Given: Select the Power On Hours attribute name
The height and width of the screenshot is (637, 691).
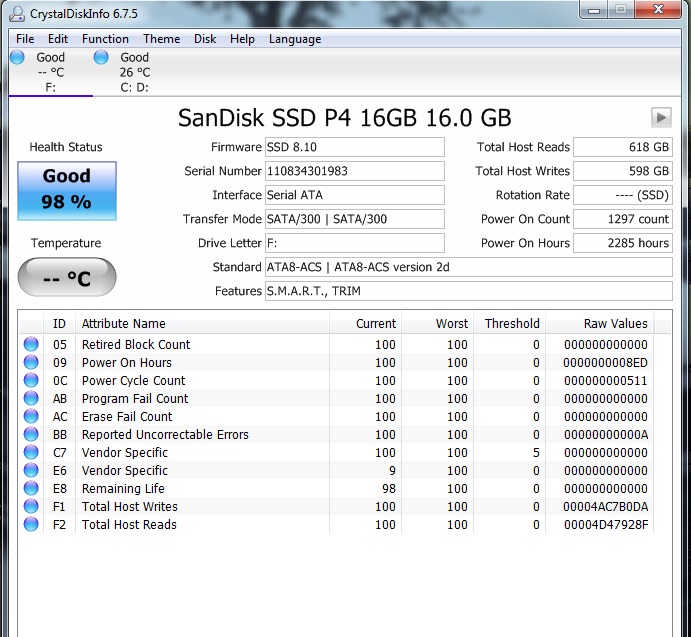Looking at the screenshot, I should [x=126, y=362].
